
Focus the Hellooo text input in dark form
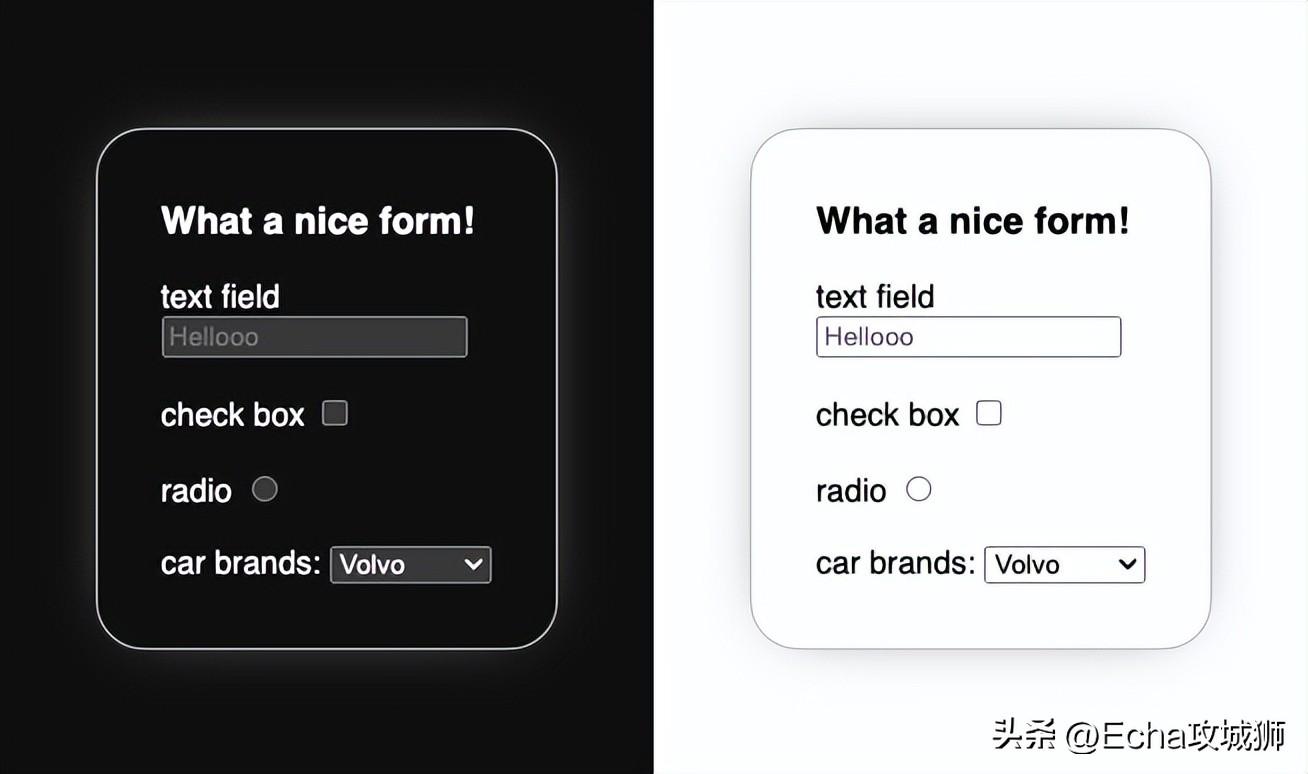coord(314,337)
